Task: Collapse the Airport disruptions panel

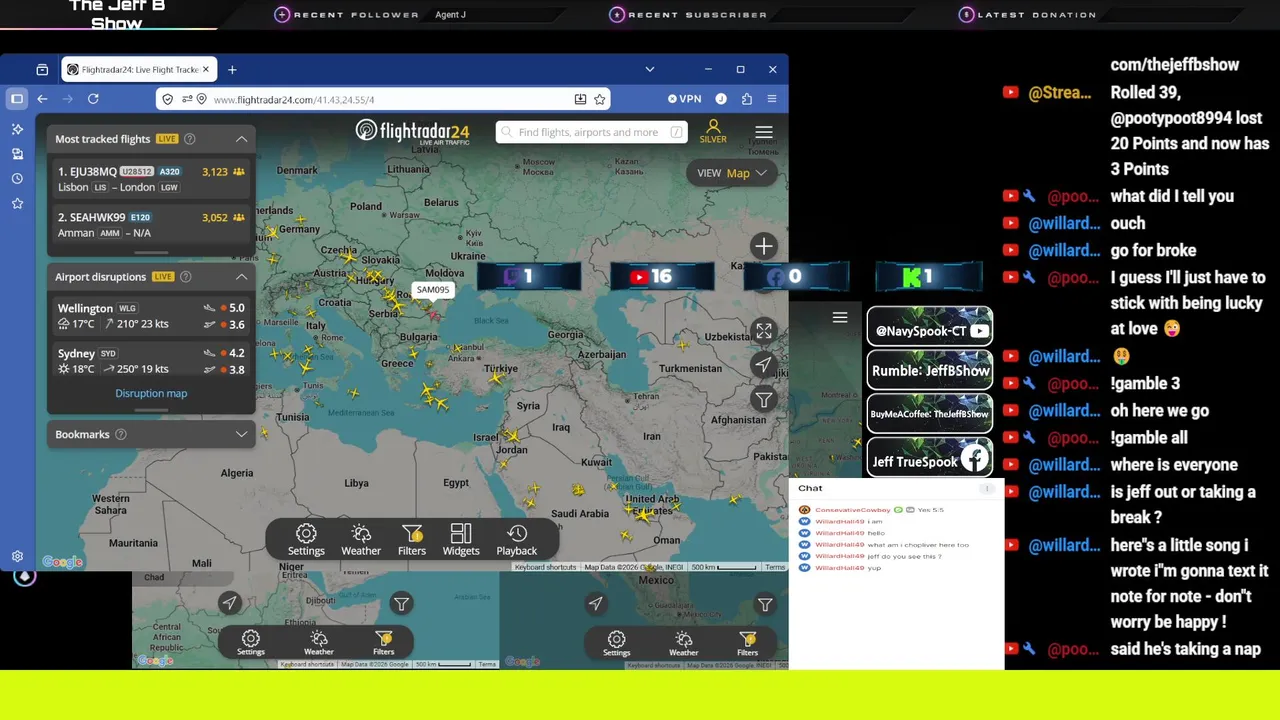Action: 241,277
